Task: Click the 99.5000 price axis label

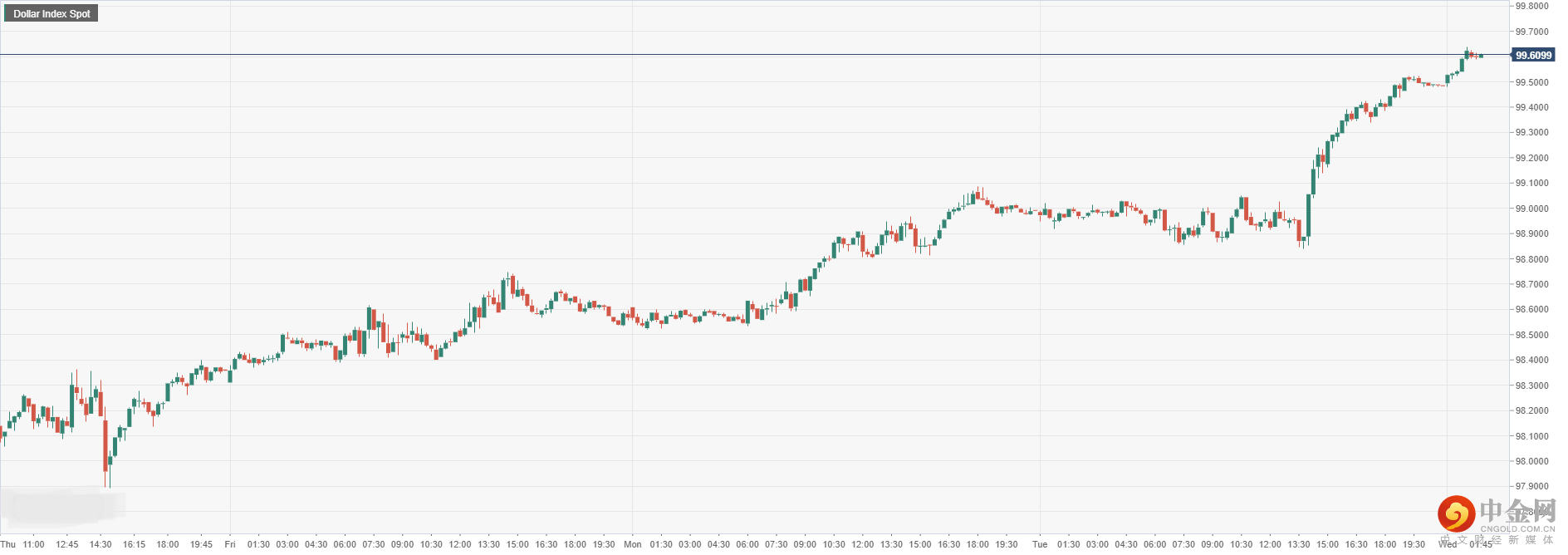Action: click(x=1531, y=82)
